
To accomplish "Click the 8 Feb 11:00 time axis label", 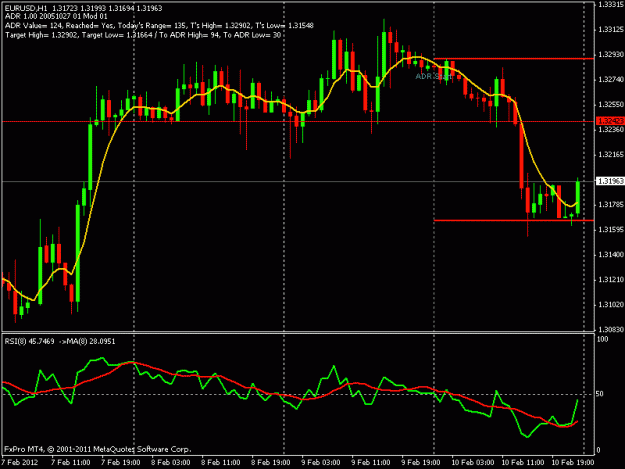I will pos(220,462).
